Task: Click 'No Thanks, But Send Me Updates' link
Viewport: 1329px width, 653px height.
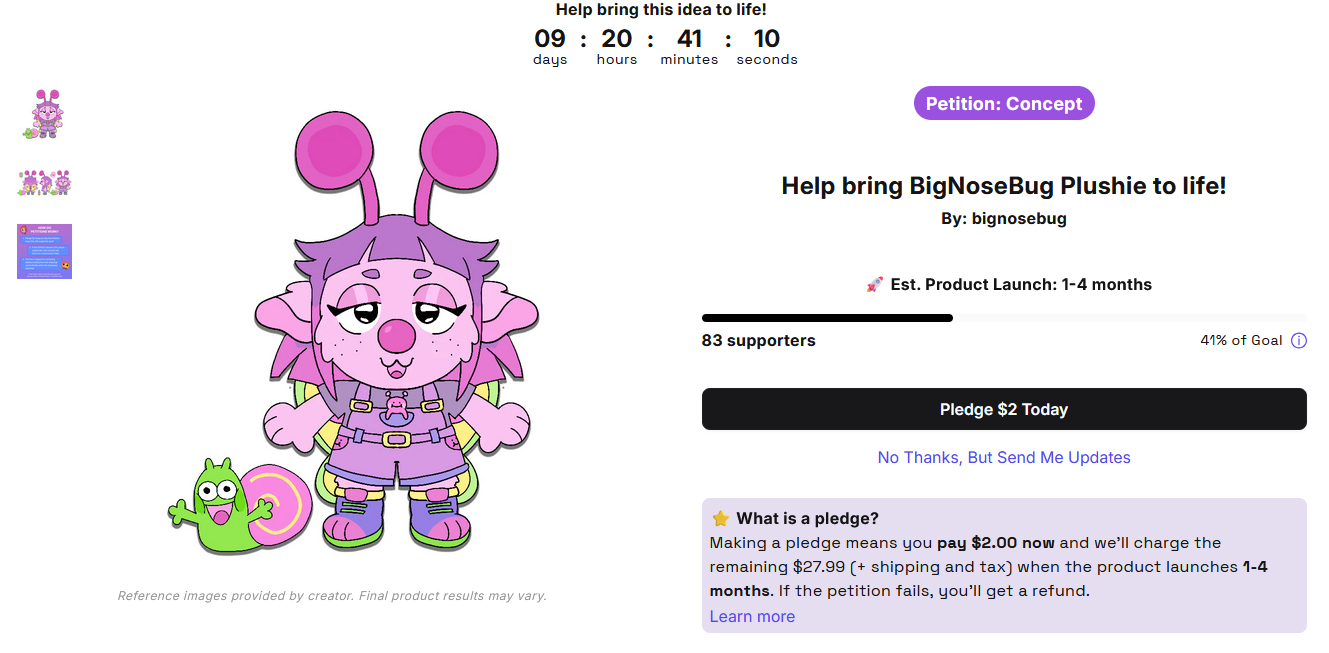Action: (1004, 458)
